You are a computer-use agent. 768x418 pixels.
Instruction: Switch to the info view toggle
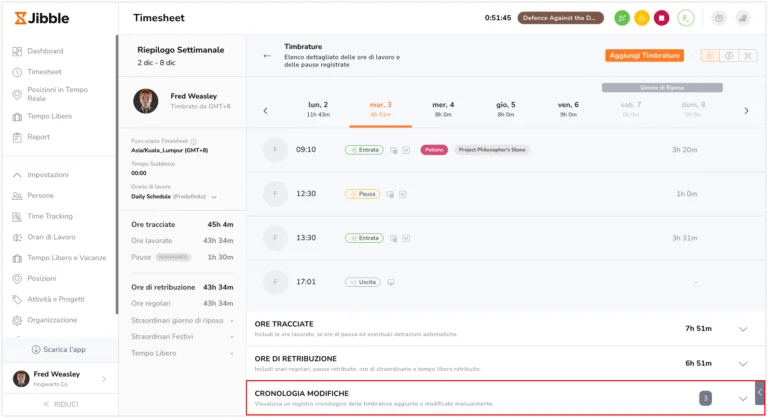coord(729,56)
